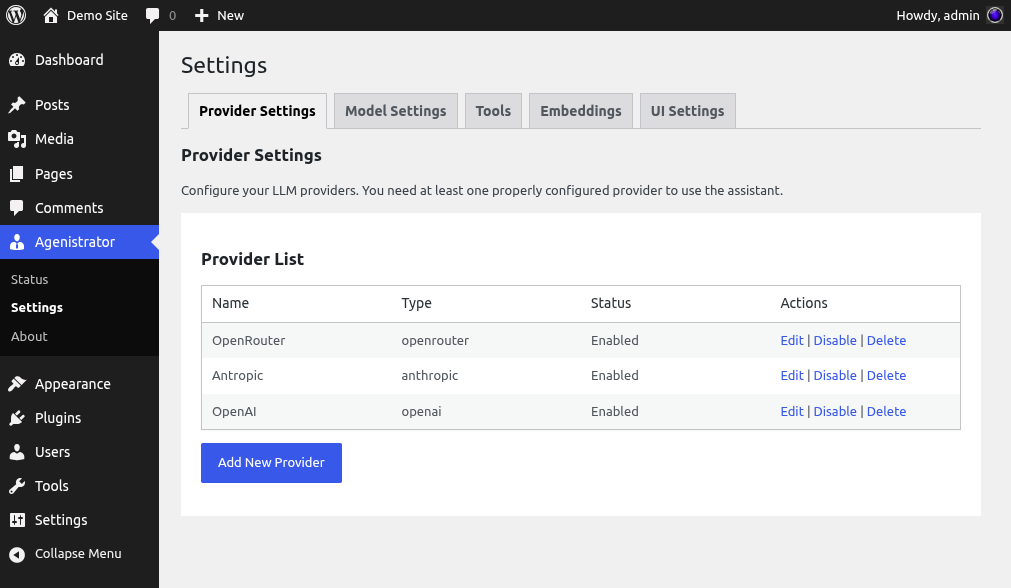Open the WordPress logo menu

point(15,15)
